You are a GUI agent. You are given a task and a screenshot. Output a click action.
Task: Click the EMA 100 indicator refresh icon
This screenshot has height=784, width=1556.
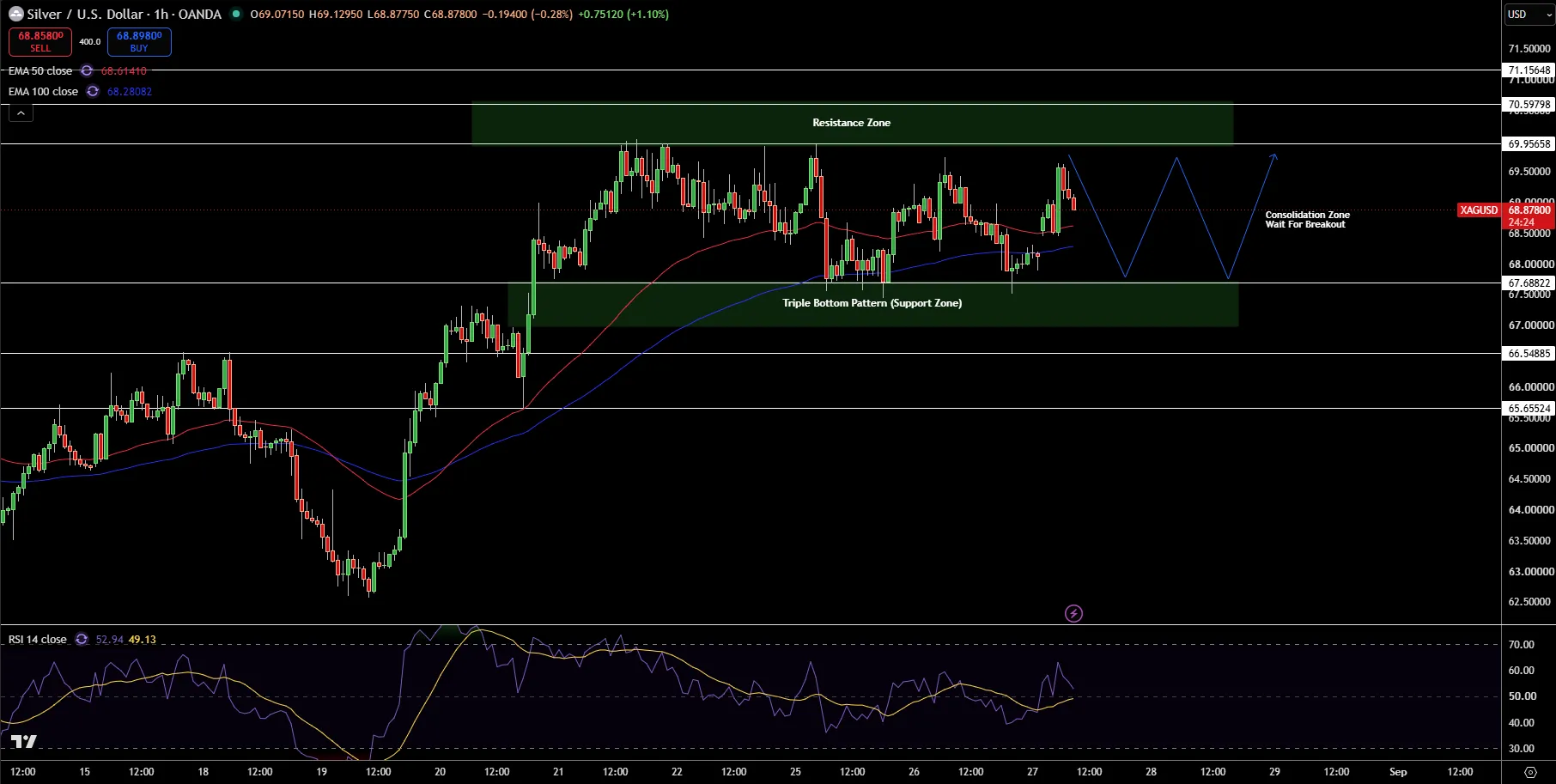(93, 92)
